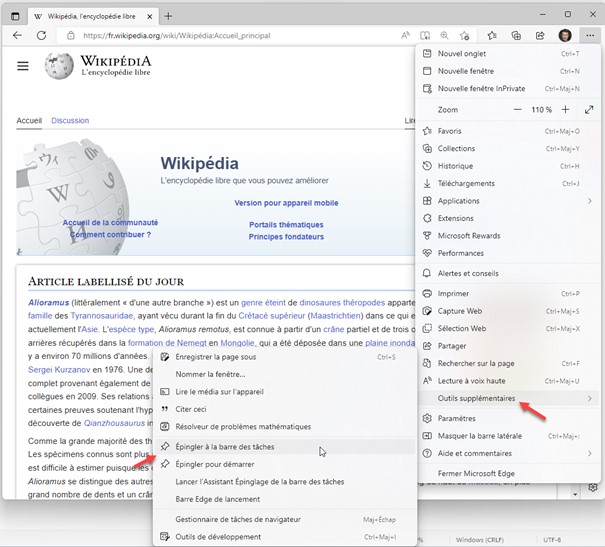This screenshot has height=547, width=605.
Task: Switch to the Discussion tab
Action: 70,121
